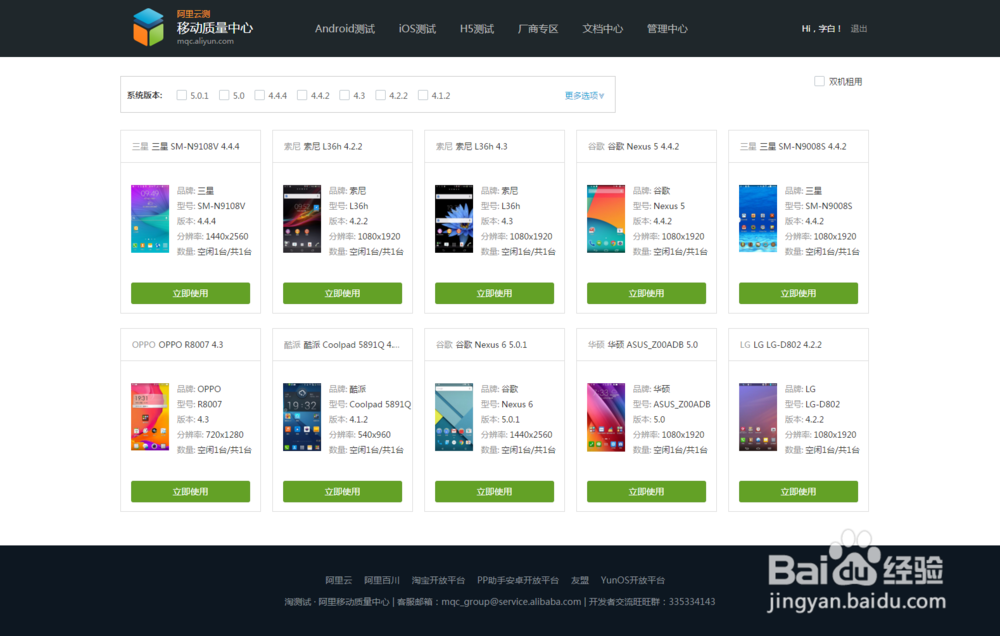Click the mqc_group@service.alibaba.com email

click(x=511, y=602)
